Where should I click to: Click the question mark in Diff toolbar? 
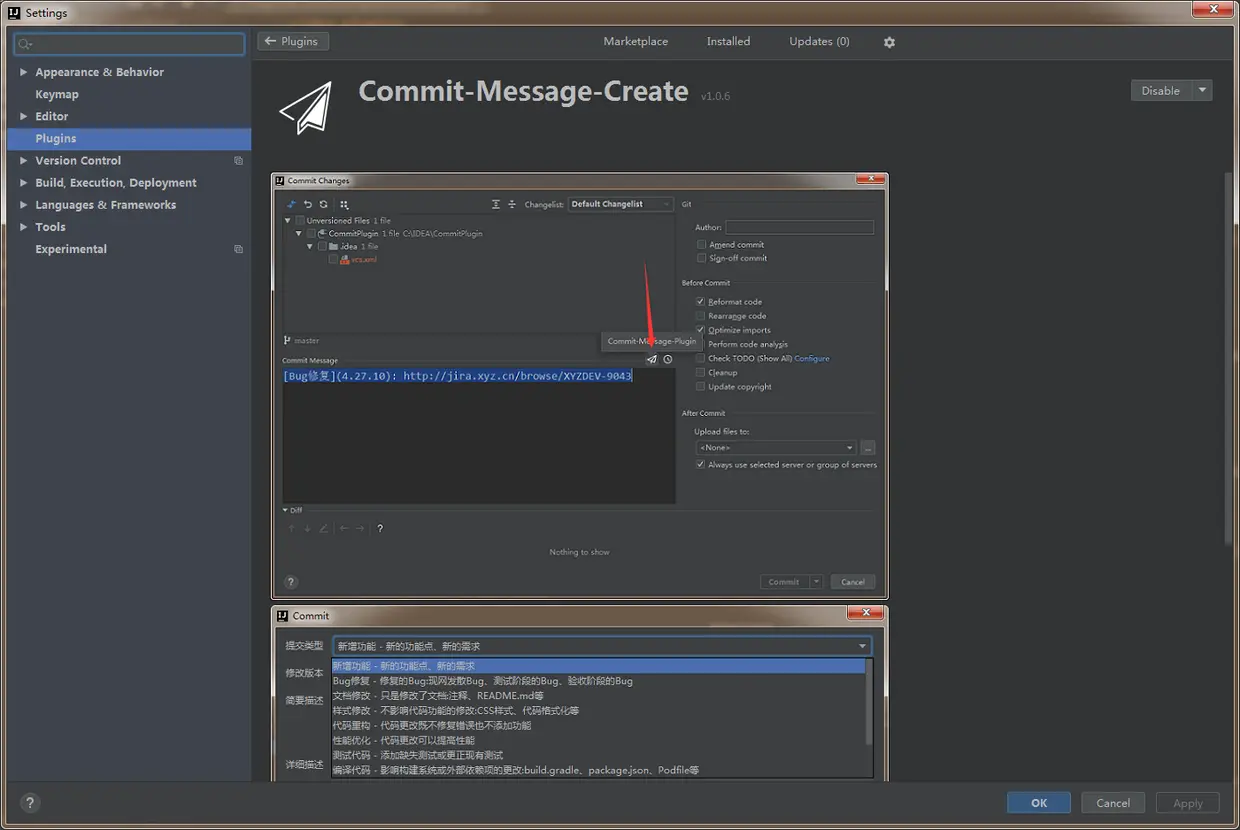[380, 528]
